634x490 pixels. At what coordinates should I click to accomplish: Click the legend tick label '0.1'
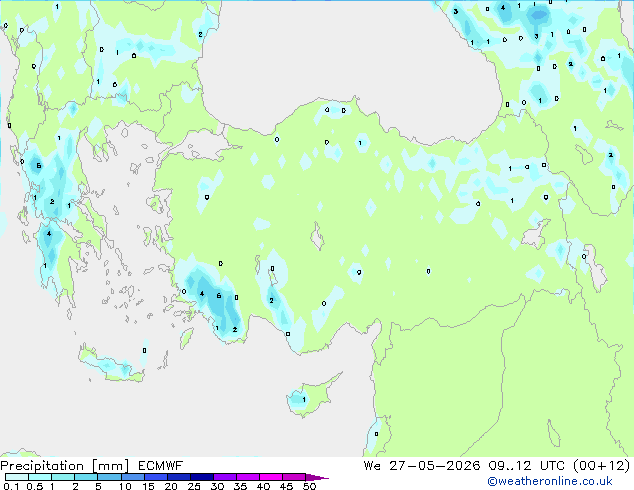click(11, 486)
